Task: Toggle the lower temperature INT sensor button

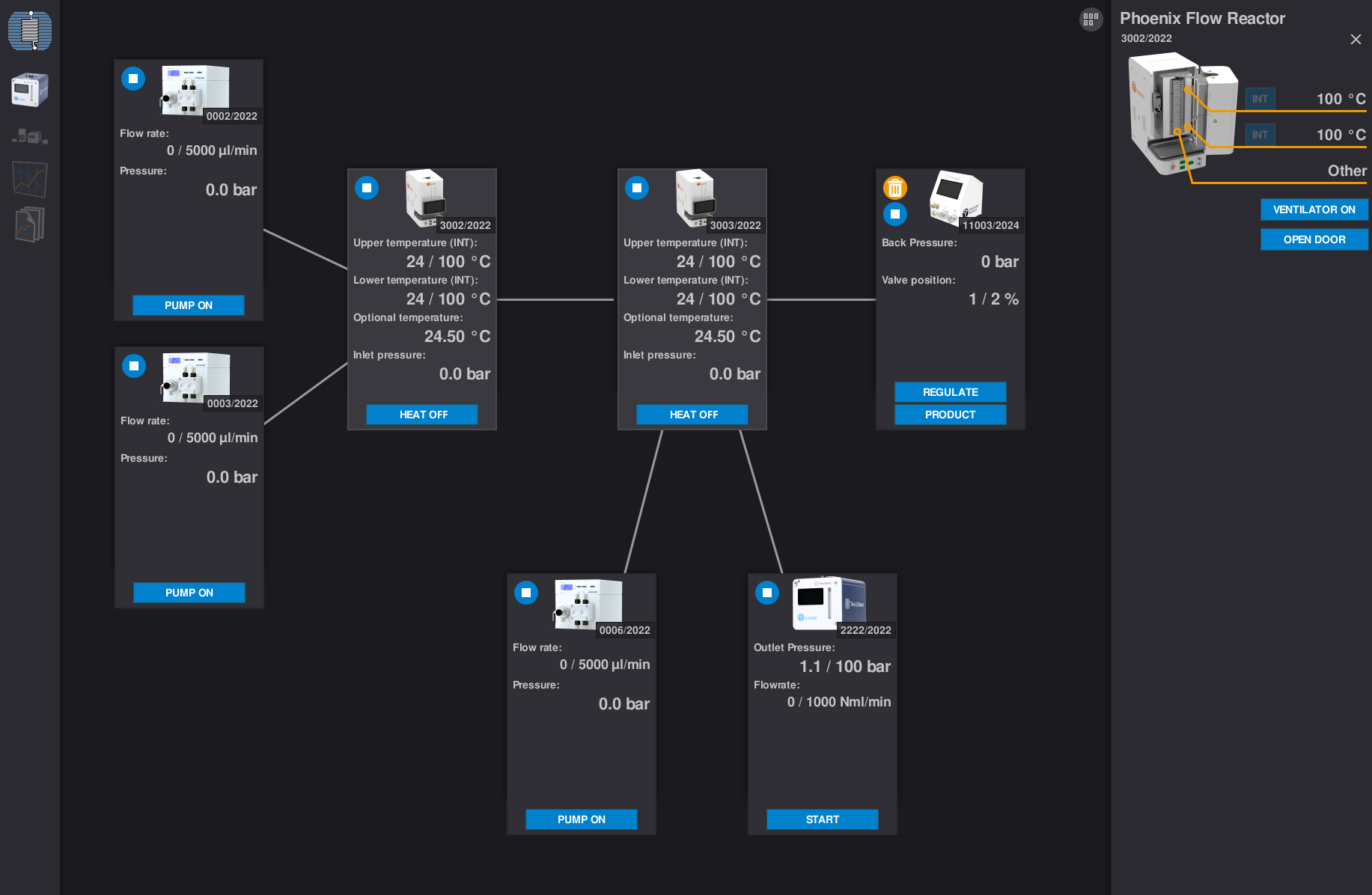Action: coord(1260,135)
